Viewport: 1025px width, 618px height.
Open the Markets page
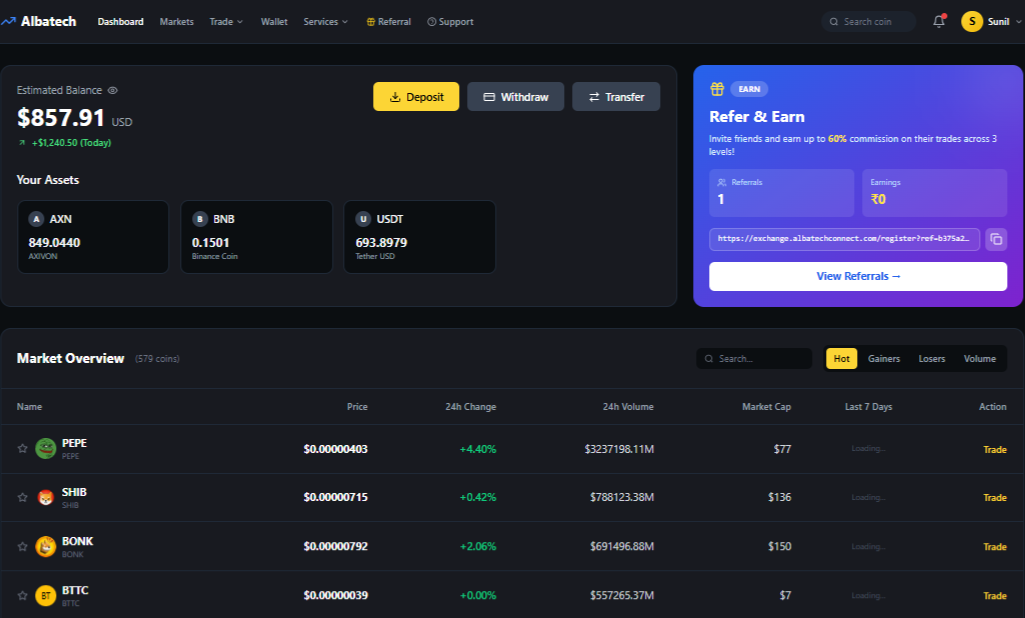click(176, 22)
